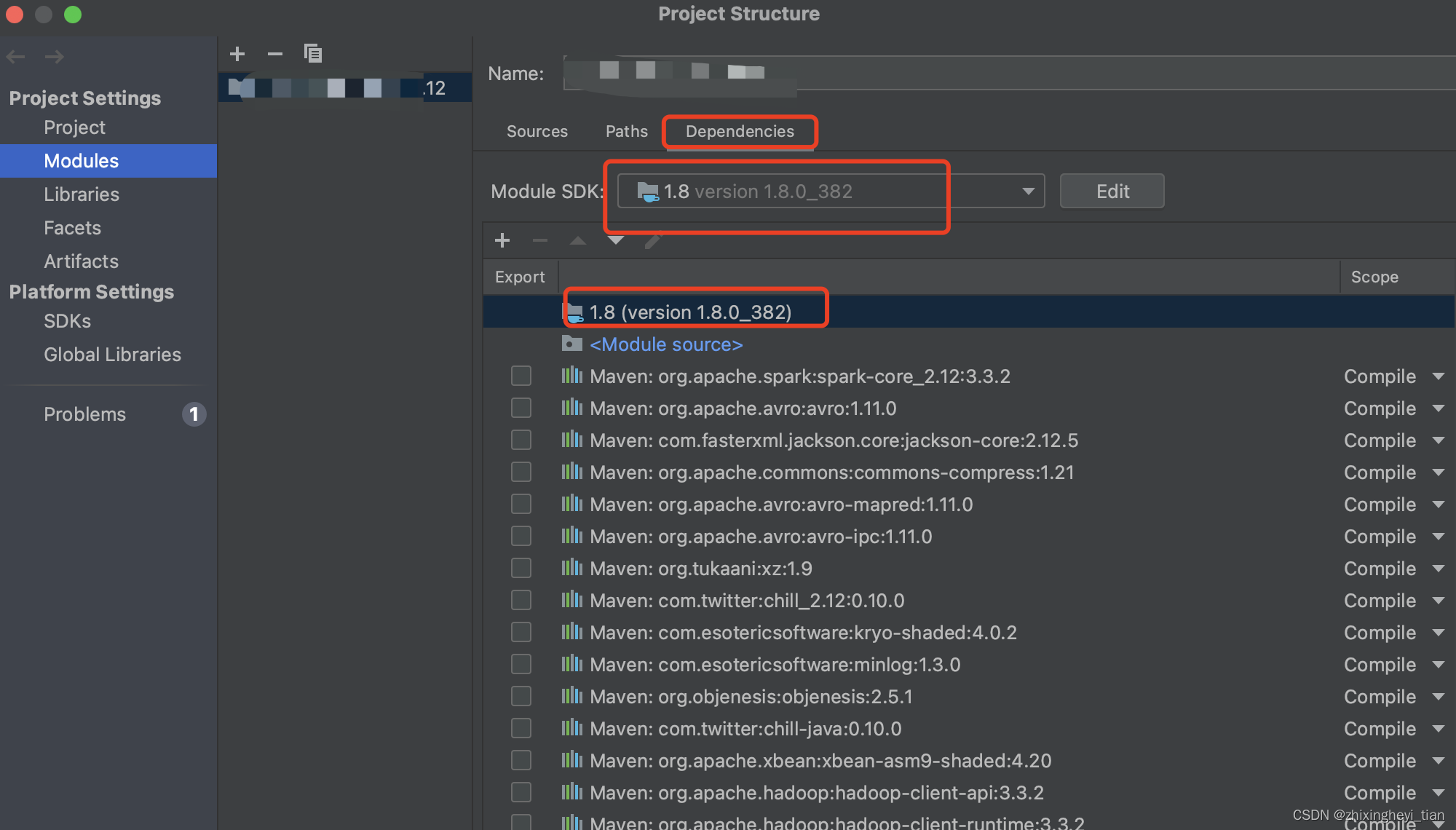Image resolution: width=1456 pixels, height=830 pixels.
Task: Click the move dependency down arrow
Action: (x=616, y=240)
